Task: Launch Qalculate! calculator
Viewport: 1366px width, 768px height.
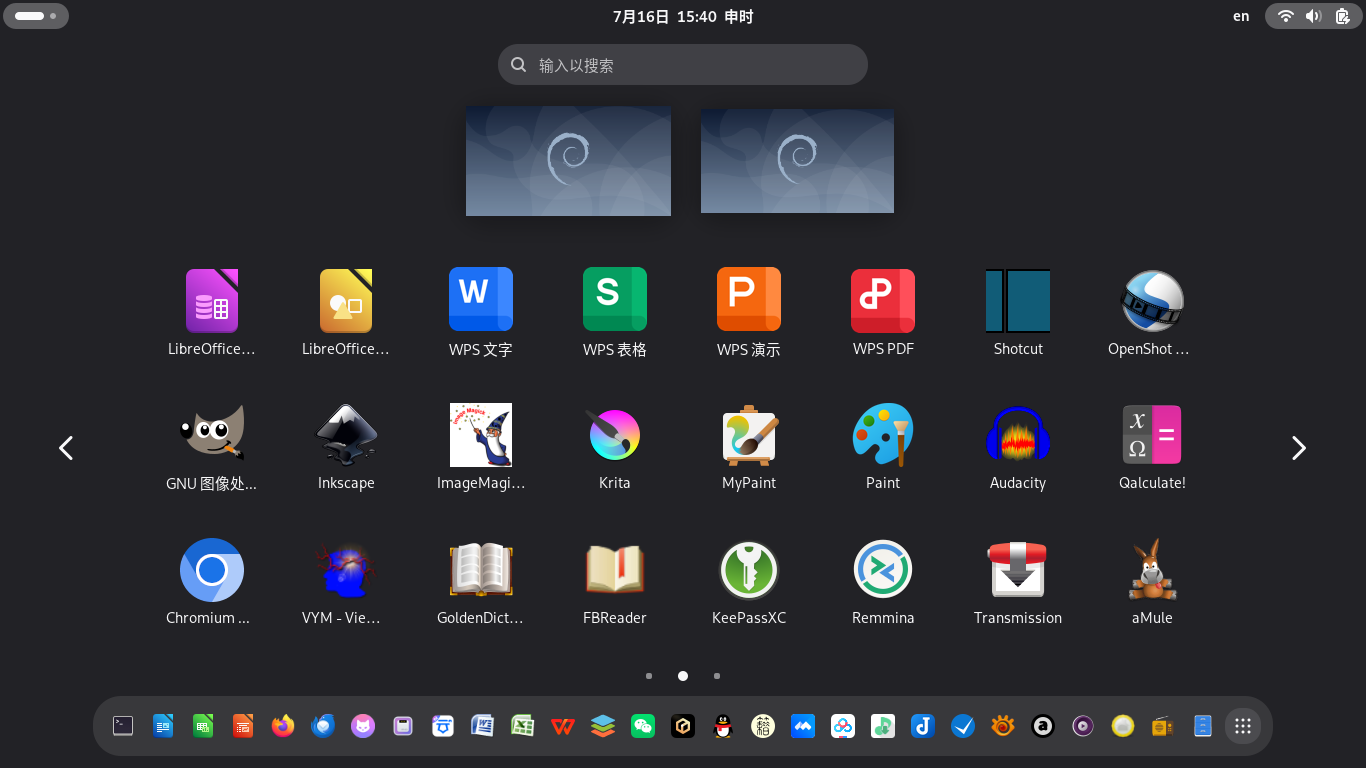Action: point(1152,435)
